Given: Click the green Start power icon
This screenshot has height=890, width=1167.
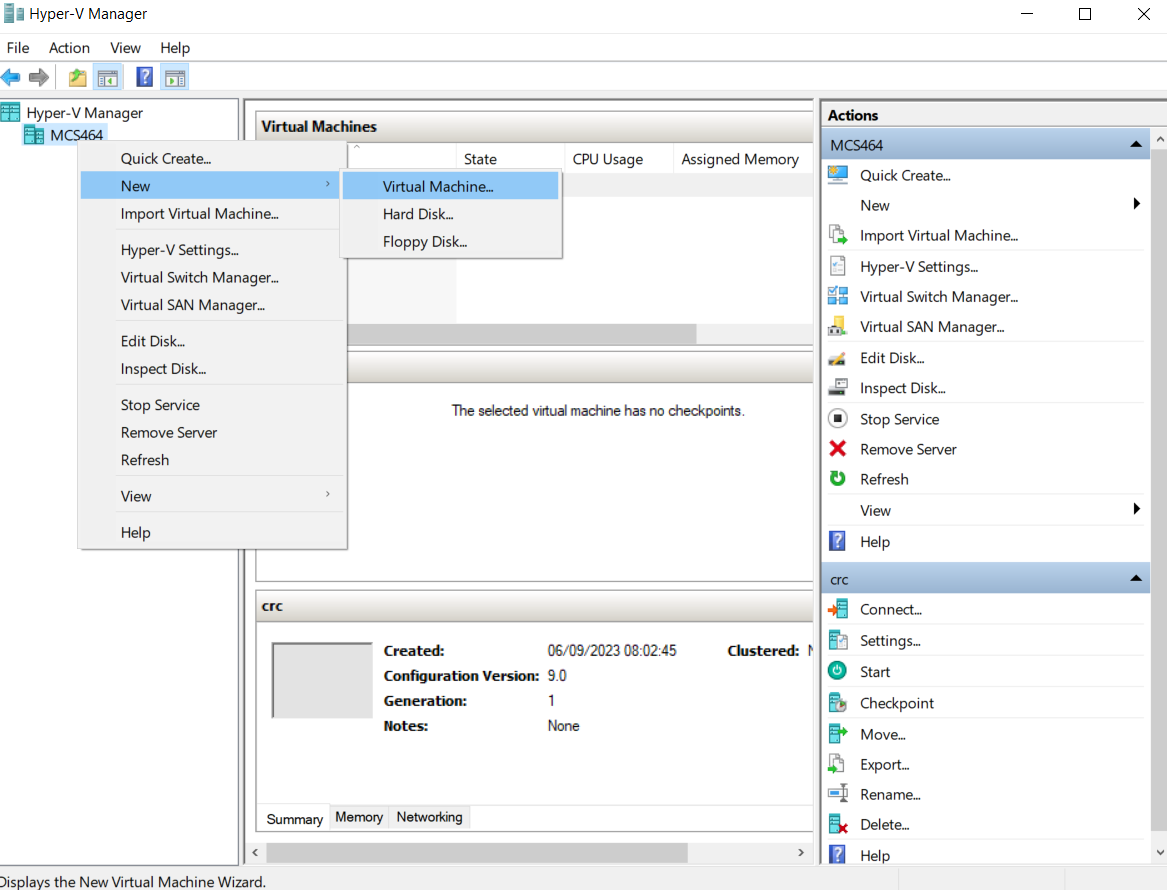Looking at the screenshot, I should coord(838,672).
